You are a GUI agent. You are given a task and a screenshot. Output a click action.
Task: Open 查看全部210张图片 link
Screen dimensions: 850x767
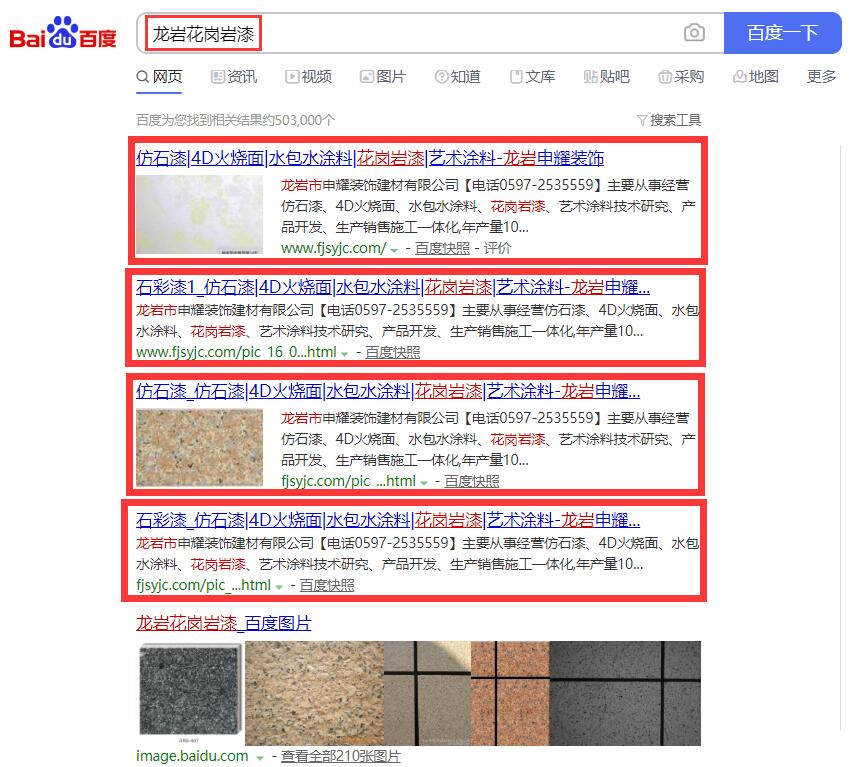pyautogui.click(x=340, y=756)
